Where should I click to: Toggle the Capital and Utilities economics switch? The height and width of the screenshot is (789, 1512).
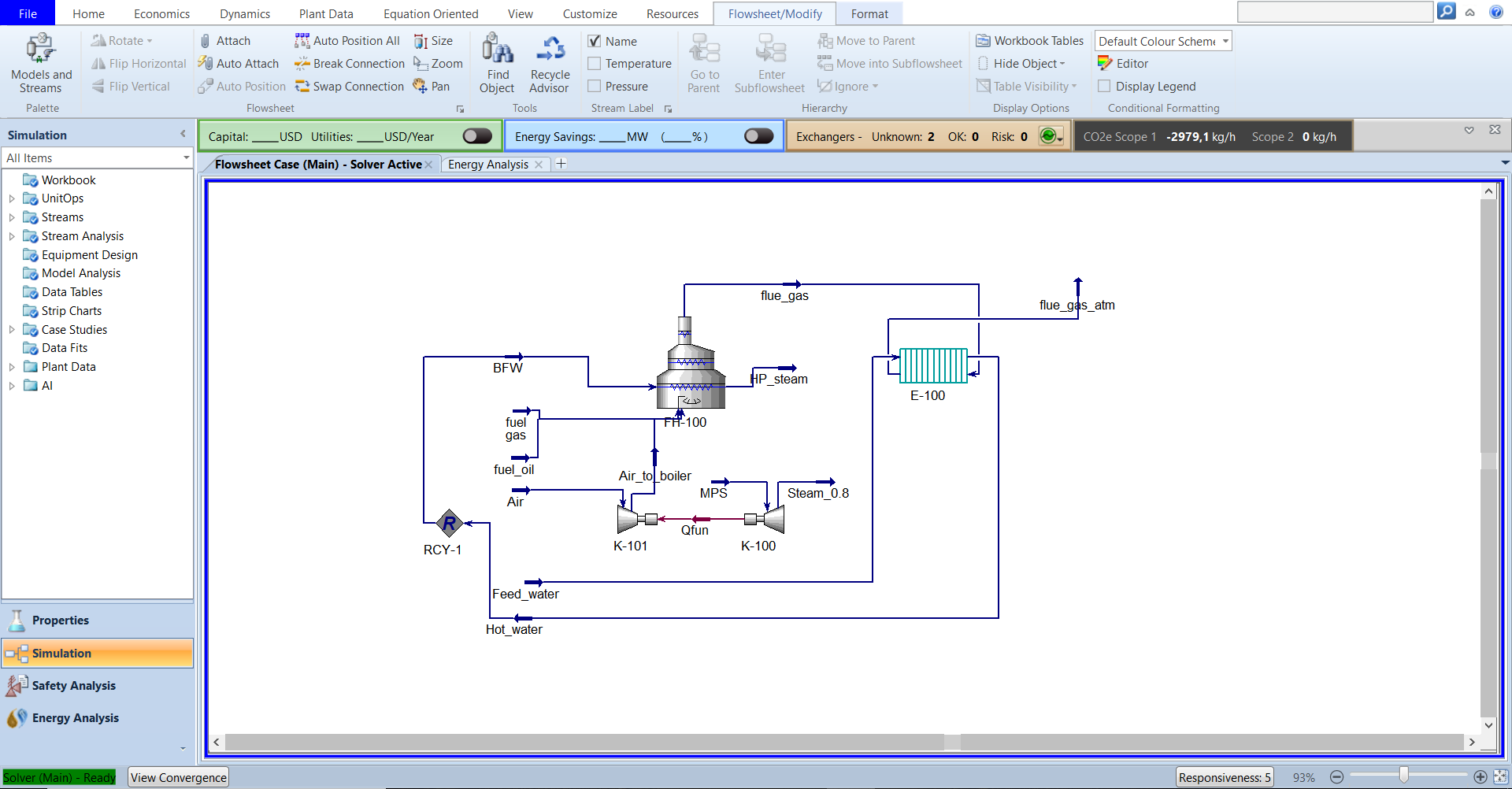[477, 136]
